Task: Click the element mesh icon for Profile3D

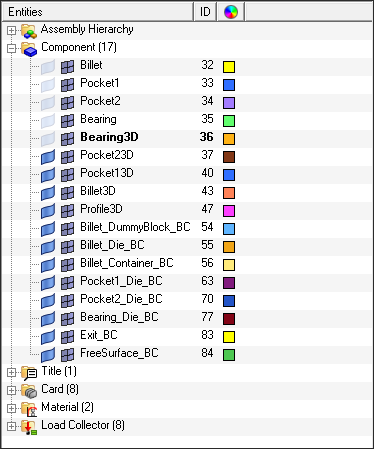Action: click(67, 211)
